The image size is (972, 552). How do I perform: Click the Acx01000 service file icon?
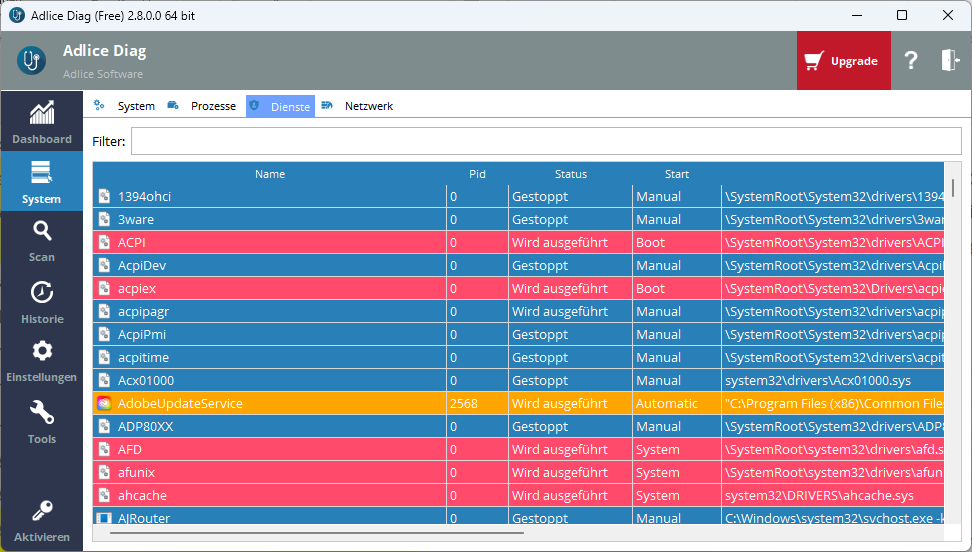pyautogui.click(x=104, y=381)
